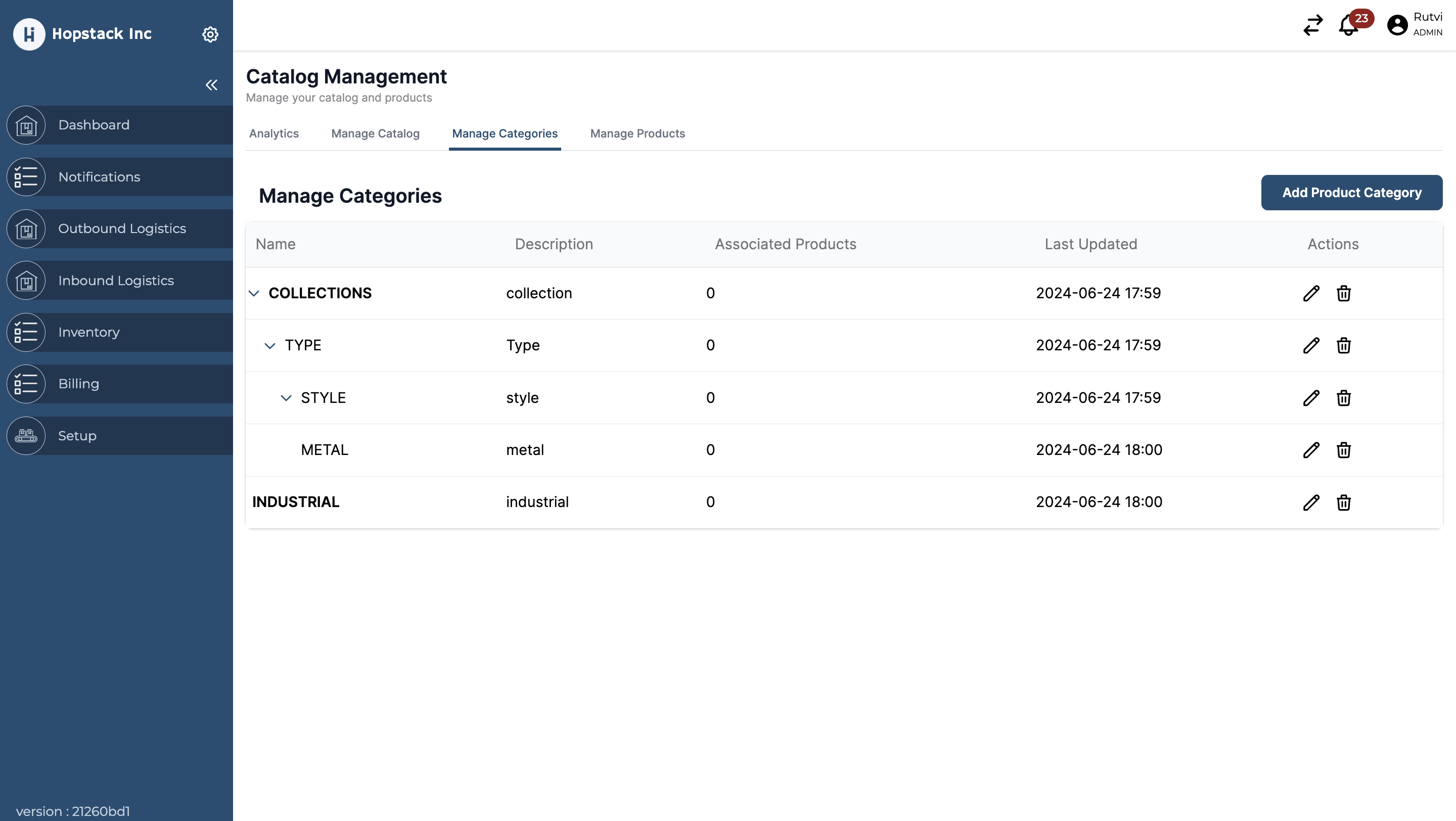
Task: Delete the METAL category using trash icon
Action: (x=1344, y=450)
